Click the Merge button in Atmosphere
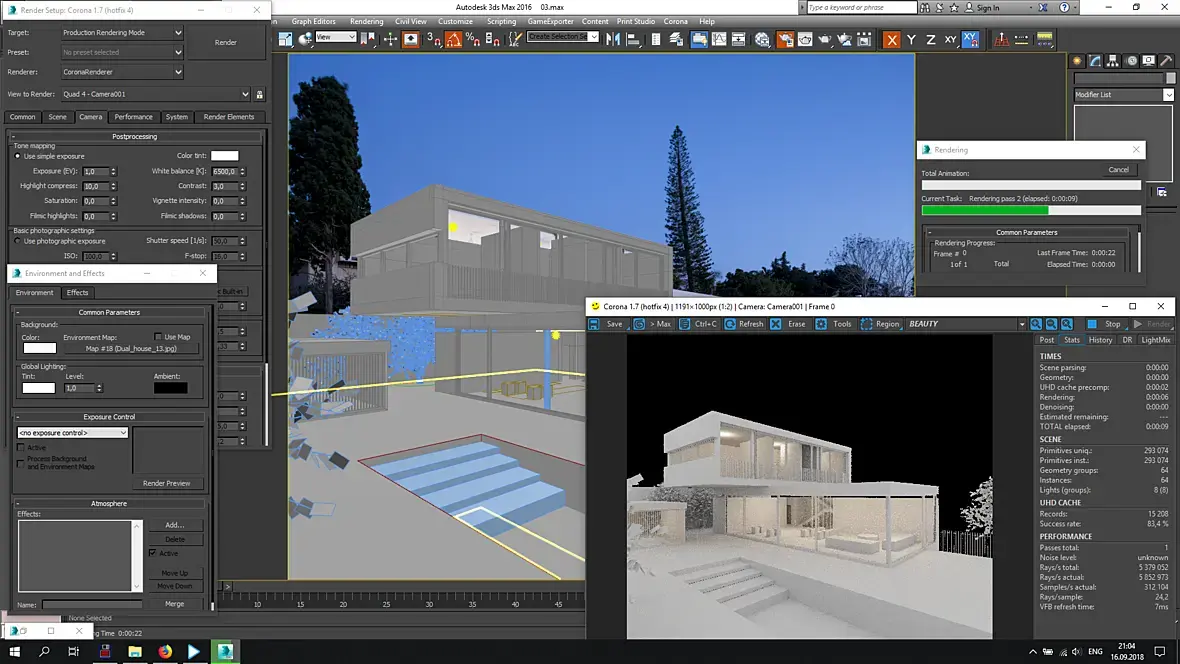 [x=175, y=604]
